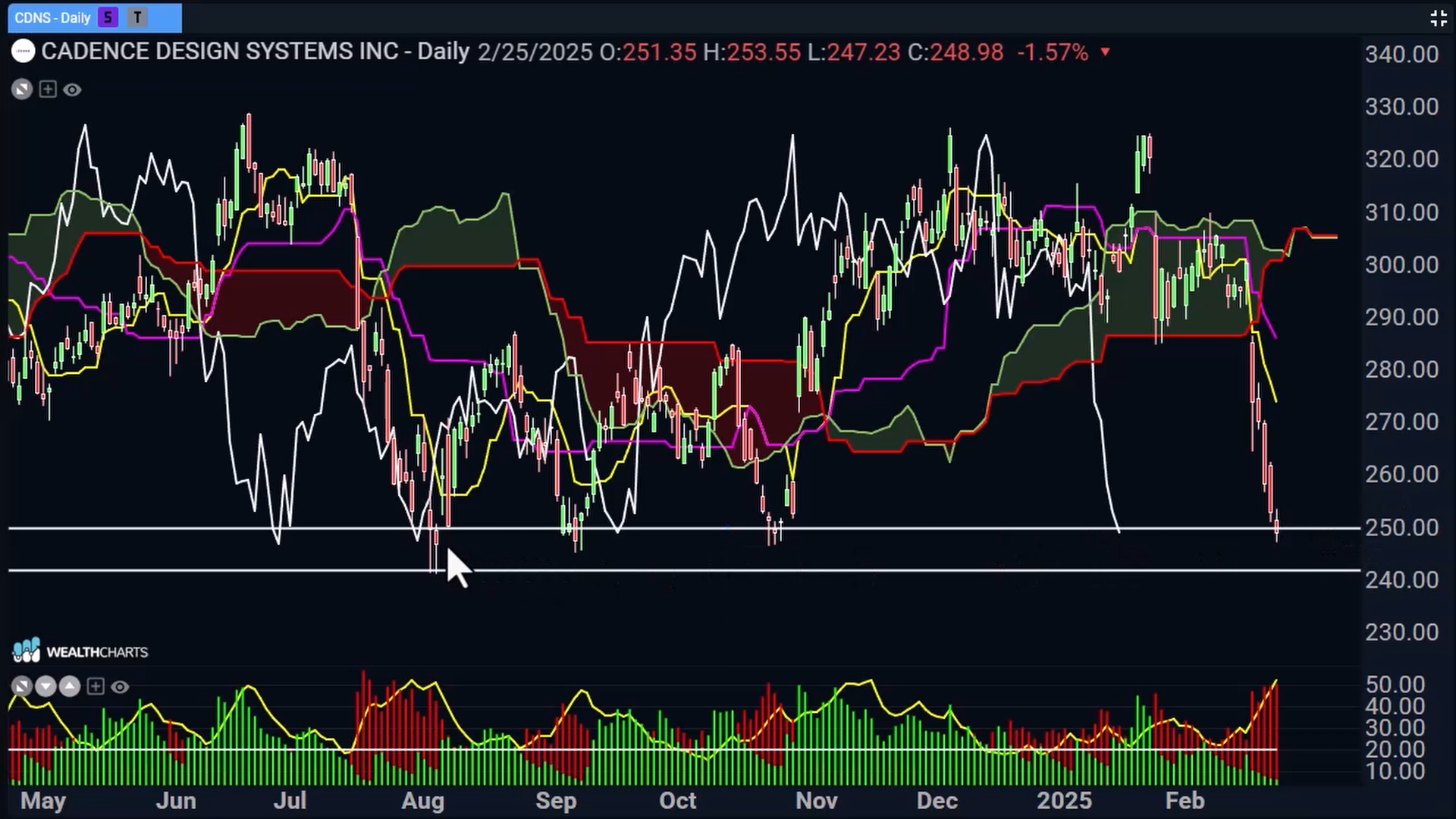Click the 300.00 price axis label
This screenshot has height=819, width=1456.
point(1401,265)
